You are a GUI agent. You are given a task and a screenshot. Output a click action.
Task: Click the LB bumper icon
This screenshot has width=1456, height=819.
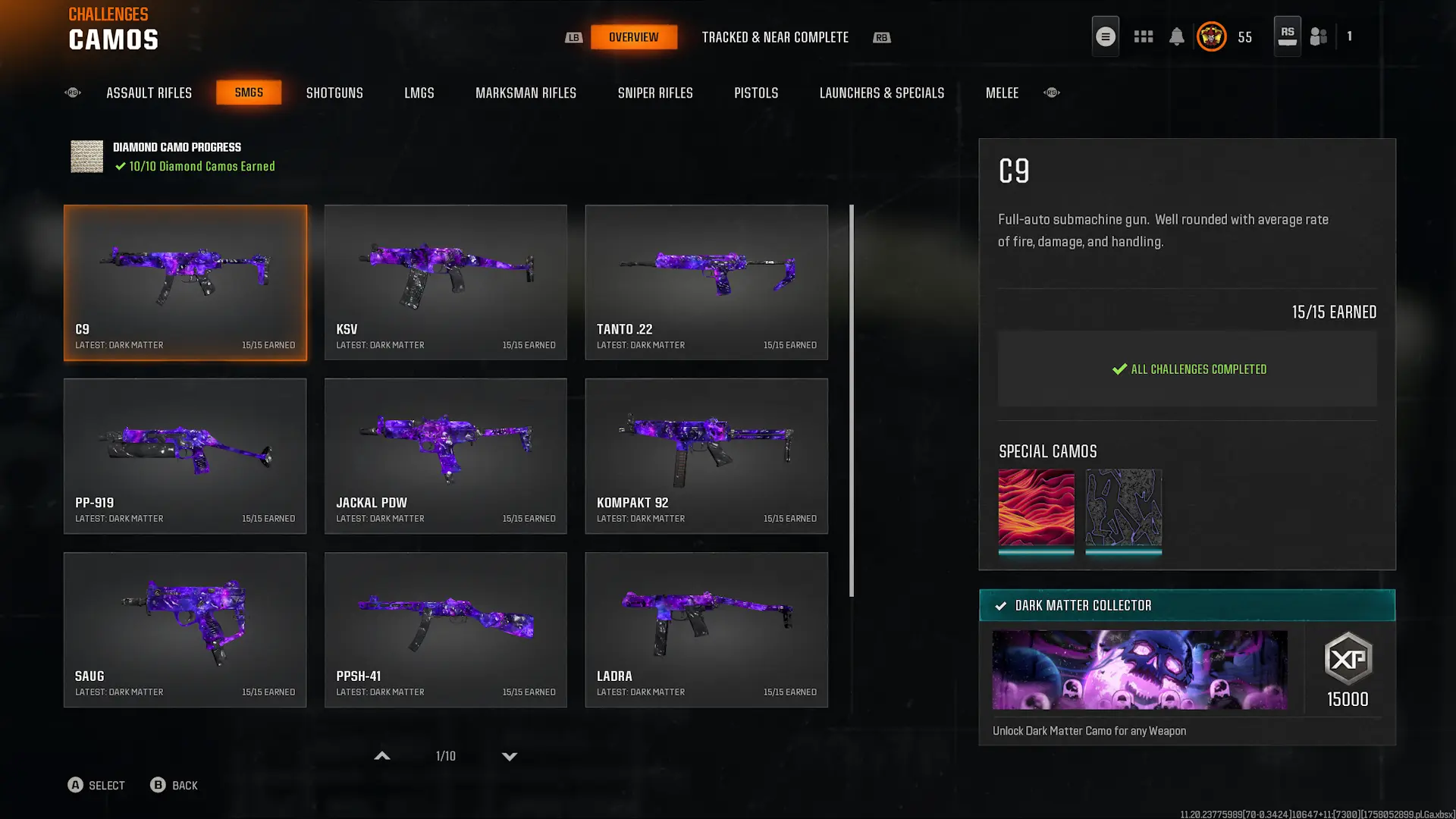point(573,37)
